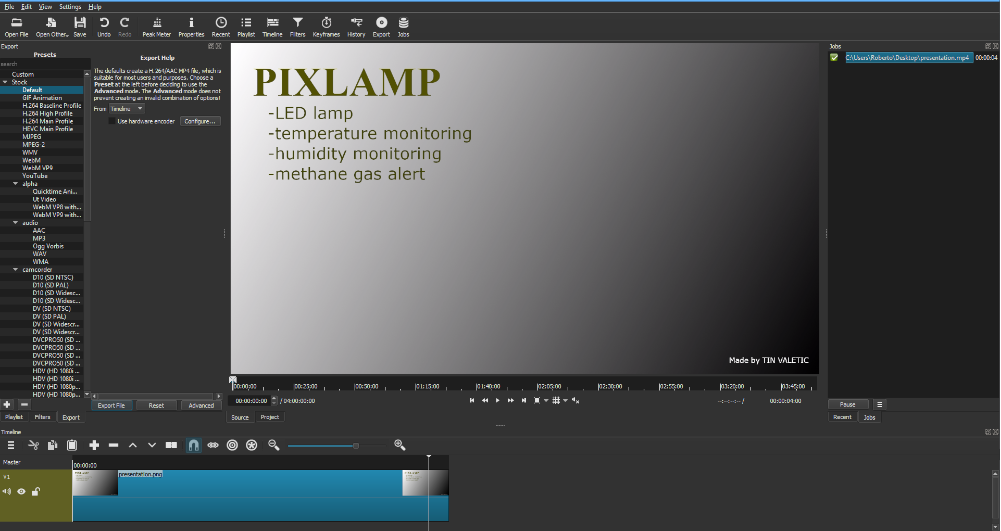
Task: Open the View menu
Action: click(x=45, y=7)
